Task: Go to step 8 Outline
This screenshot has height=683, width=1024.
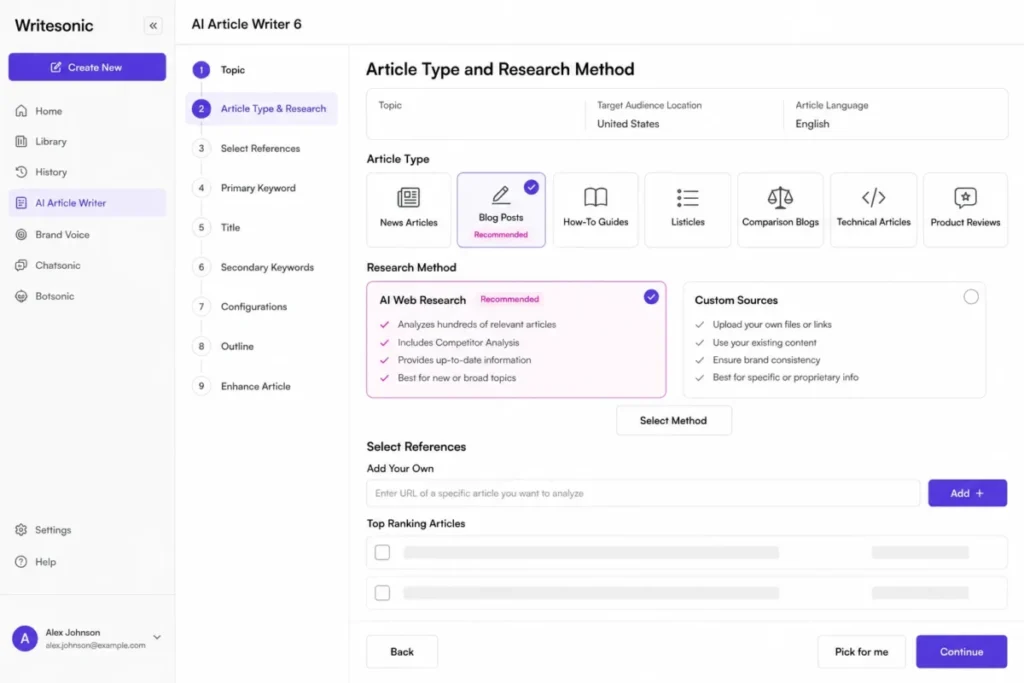Action: point(223,346)
